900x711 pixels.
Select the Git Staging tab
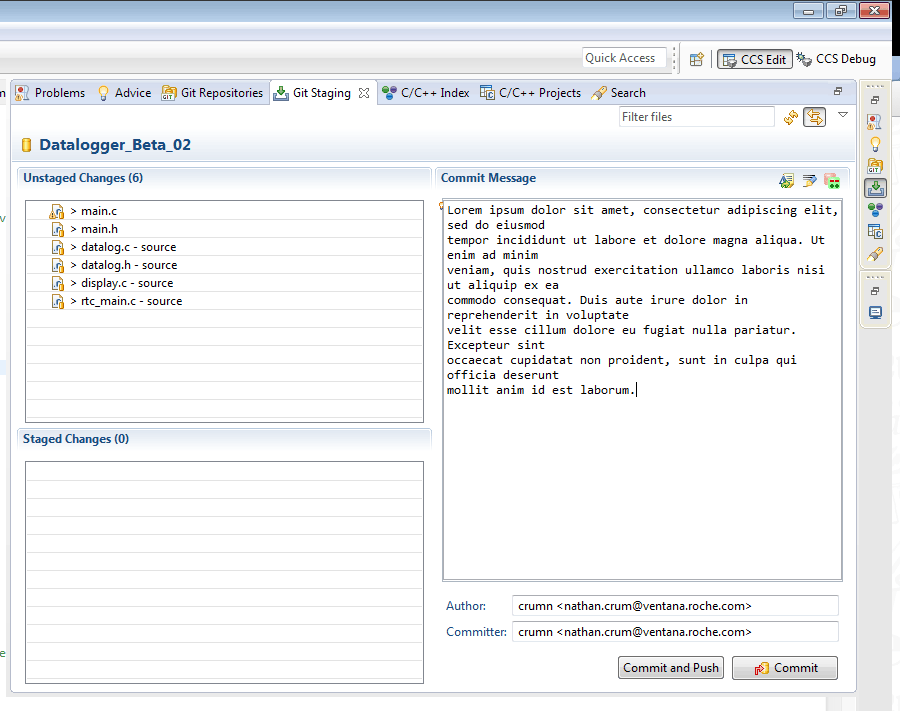point(313,93)
